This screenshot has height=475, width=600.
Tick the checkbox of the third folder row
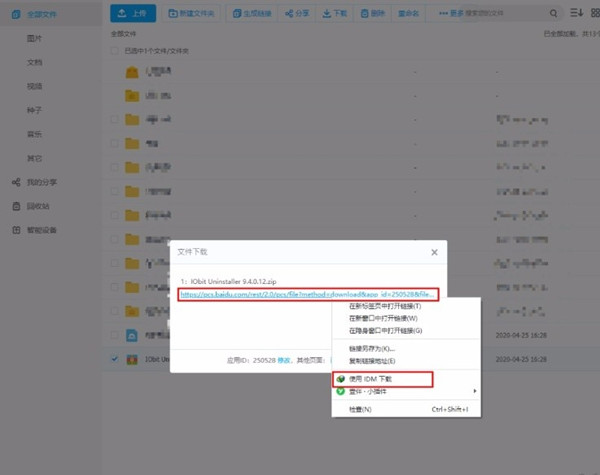coord(116,119)
